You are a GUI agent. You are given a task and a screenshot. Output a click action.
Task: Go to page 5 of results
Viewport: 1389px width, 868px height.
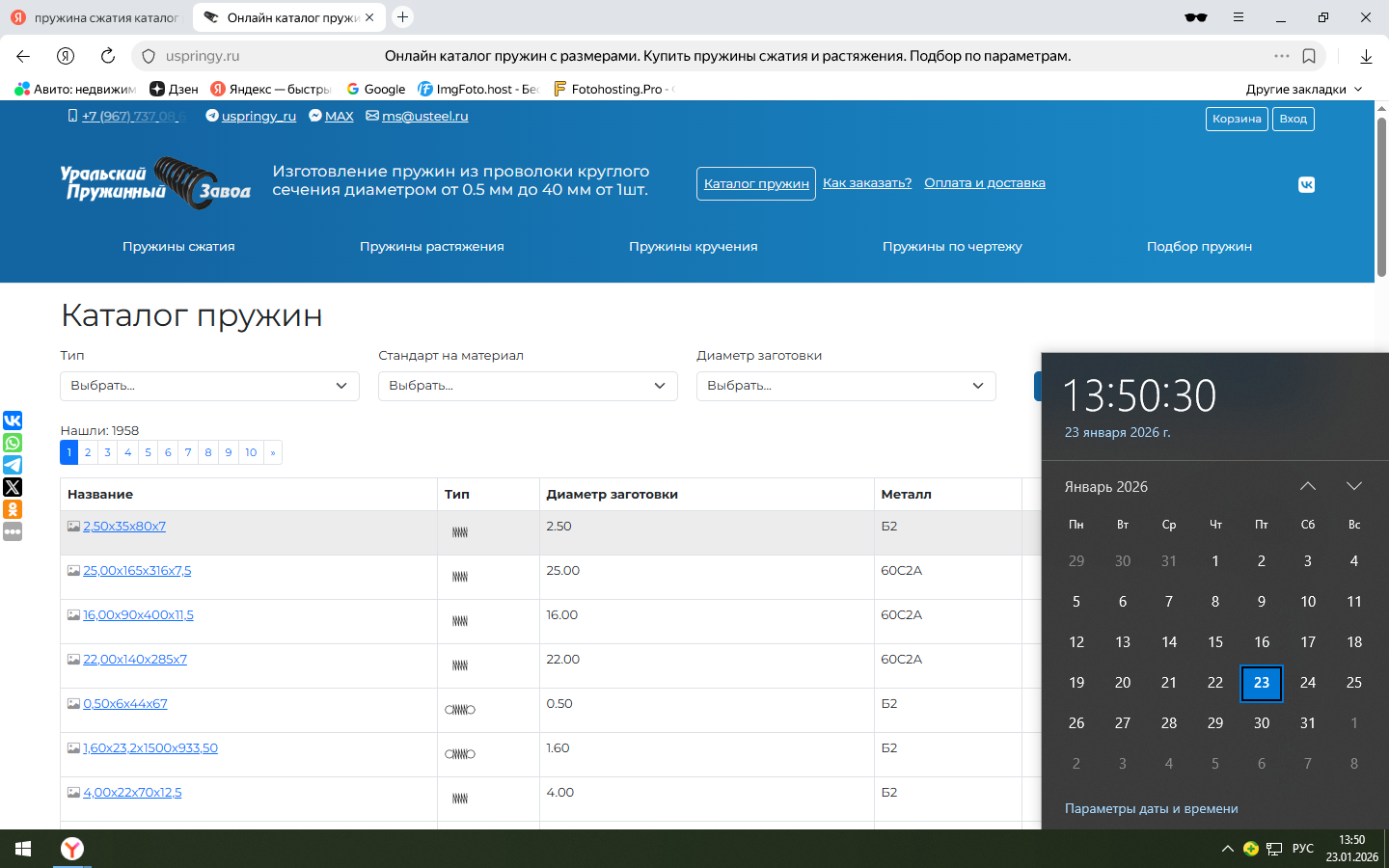pos(148,452)
